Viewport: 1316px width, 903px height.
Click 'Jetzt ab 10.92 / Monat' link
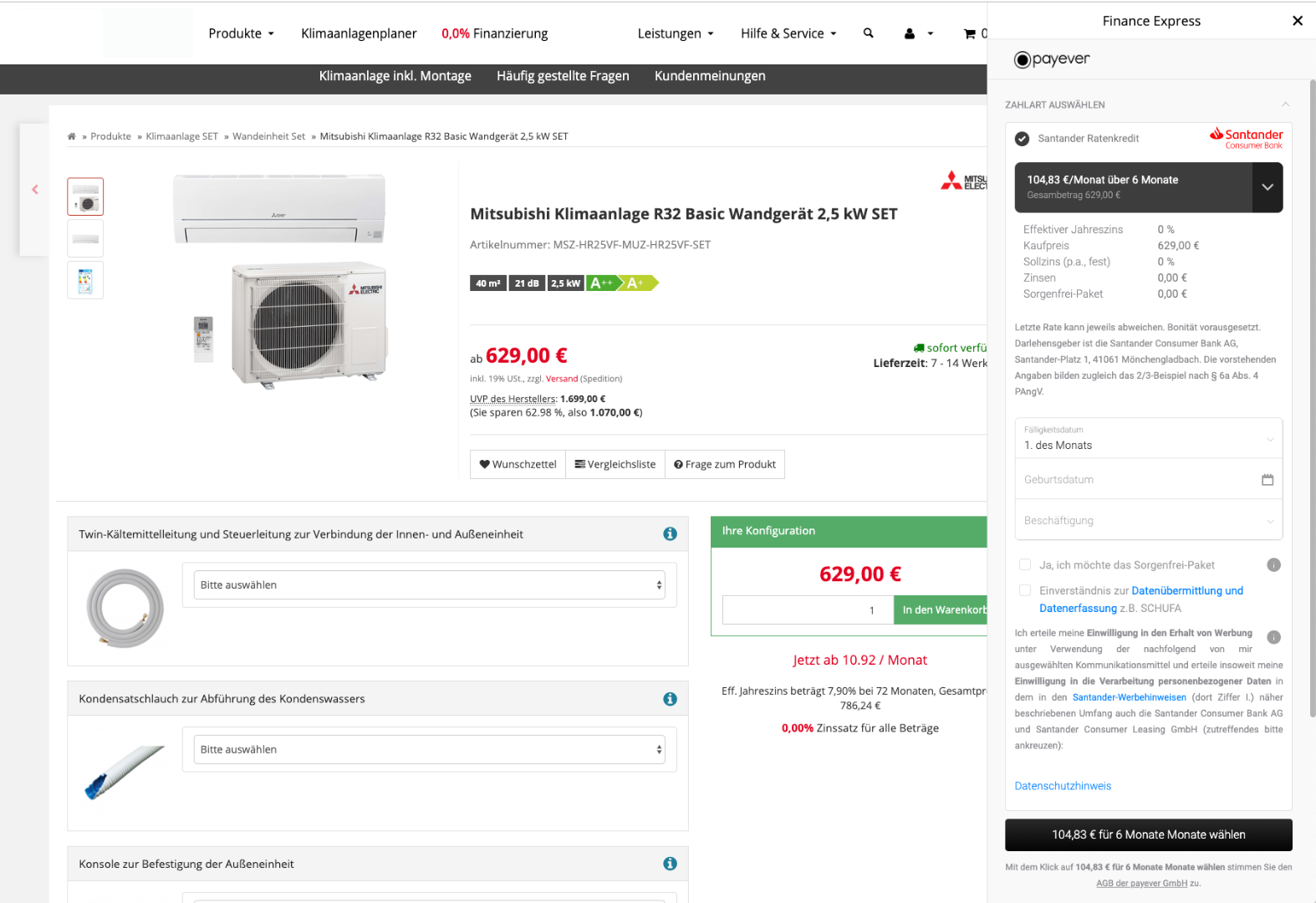coord(860,661)
